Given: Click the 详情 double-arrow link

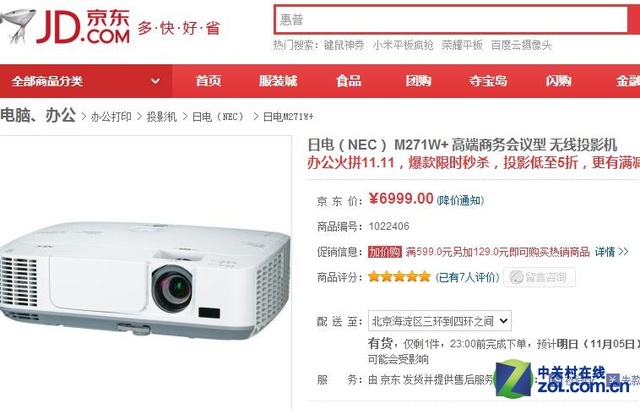Looking at the screenshot, I should pos(611,252).
